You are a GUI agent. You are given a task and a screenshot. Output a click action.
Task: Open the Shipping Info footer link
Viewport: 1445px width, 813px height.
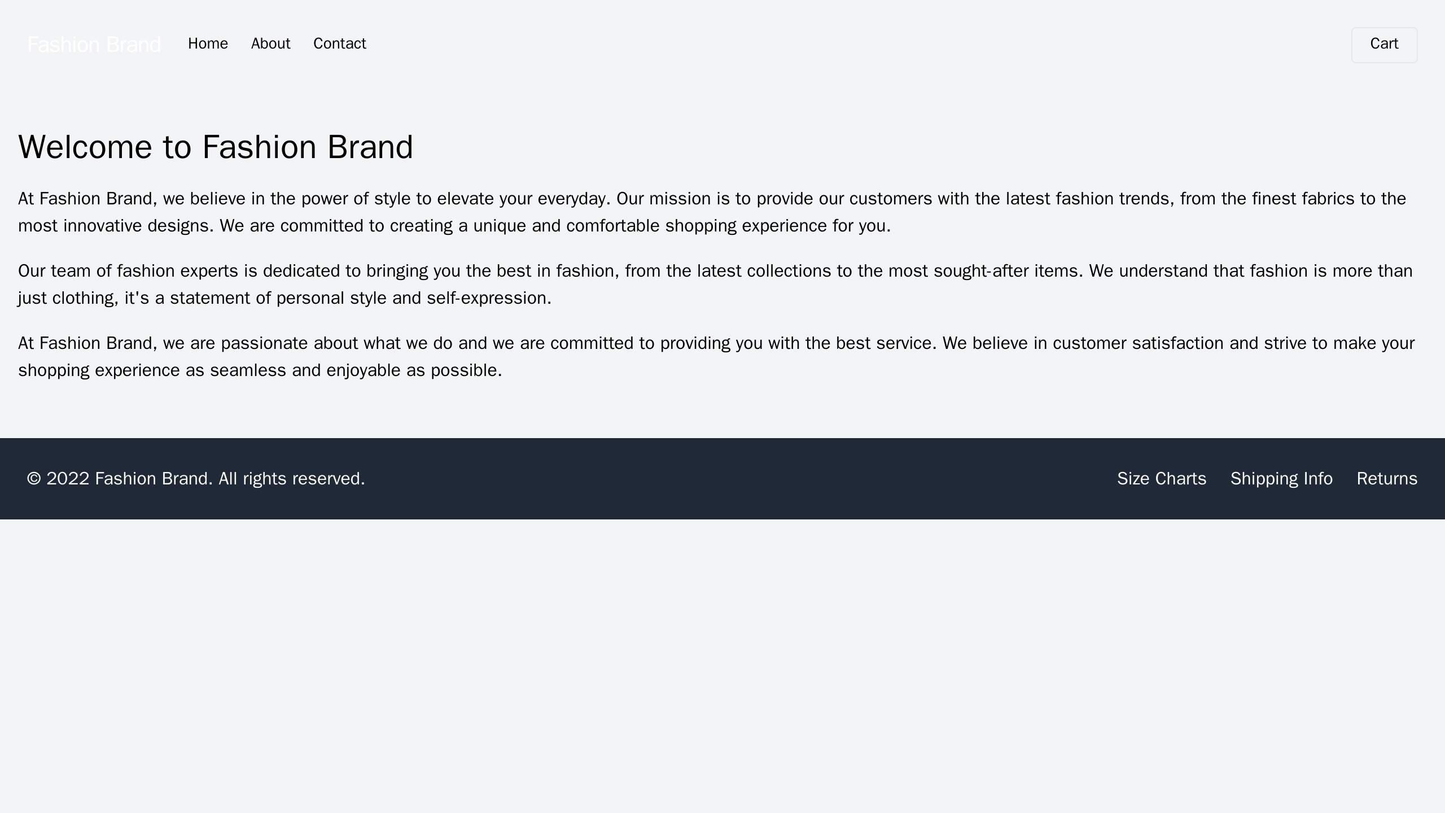point(1281,479)
